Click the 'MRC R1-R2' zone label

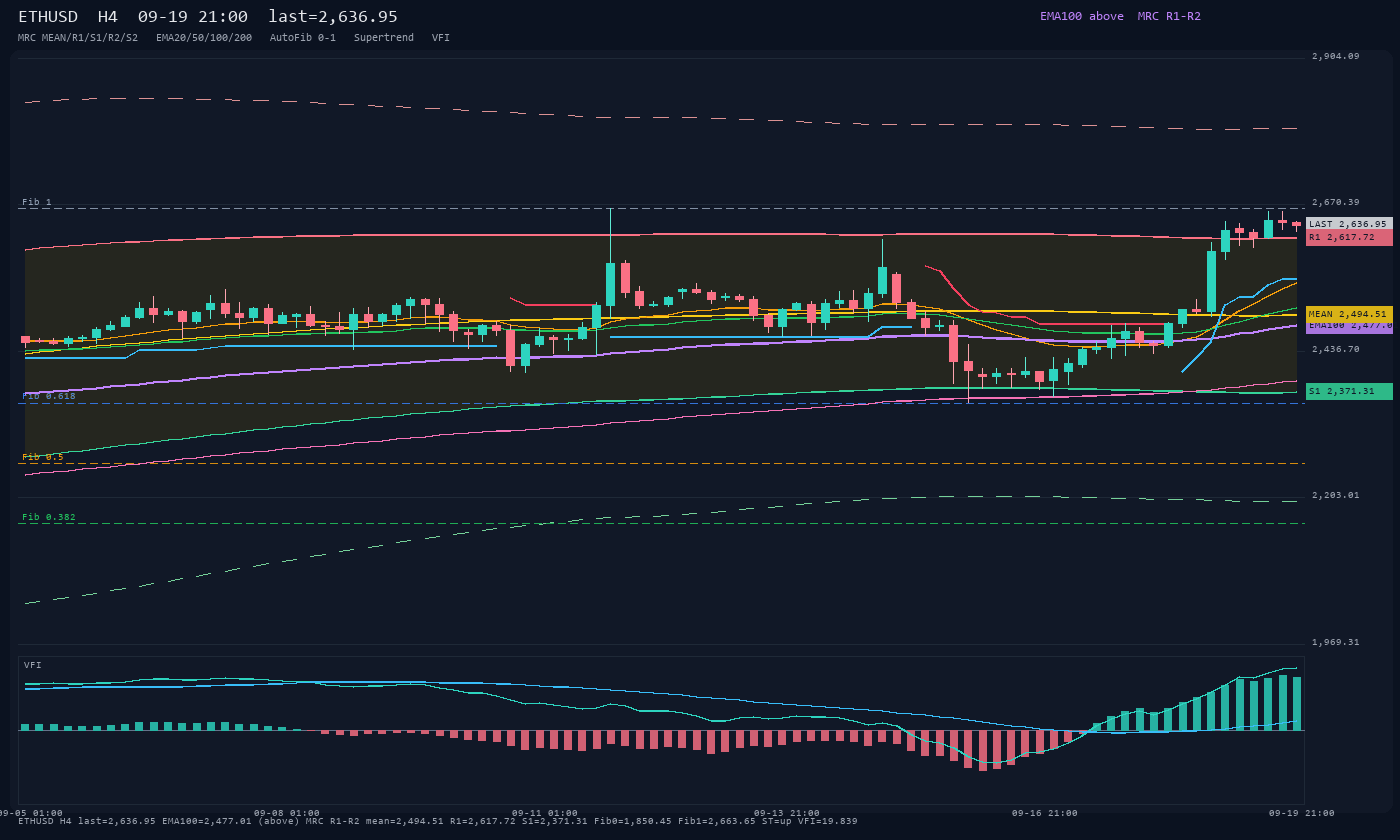1169,16
